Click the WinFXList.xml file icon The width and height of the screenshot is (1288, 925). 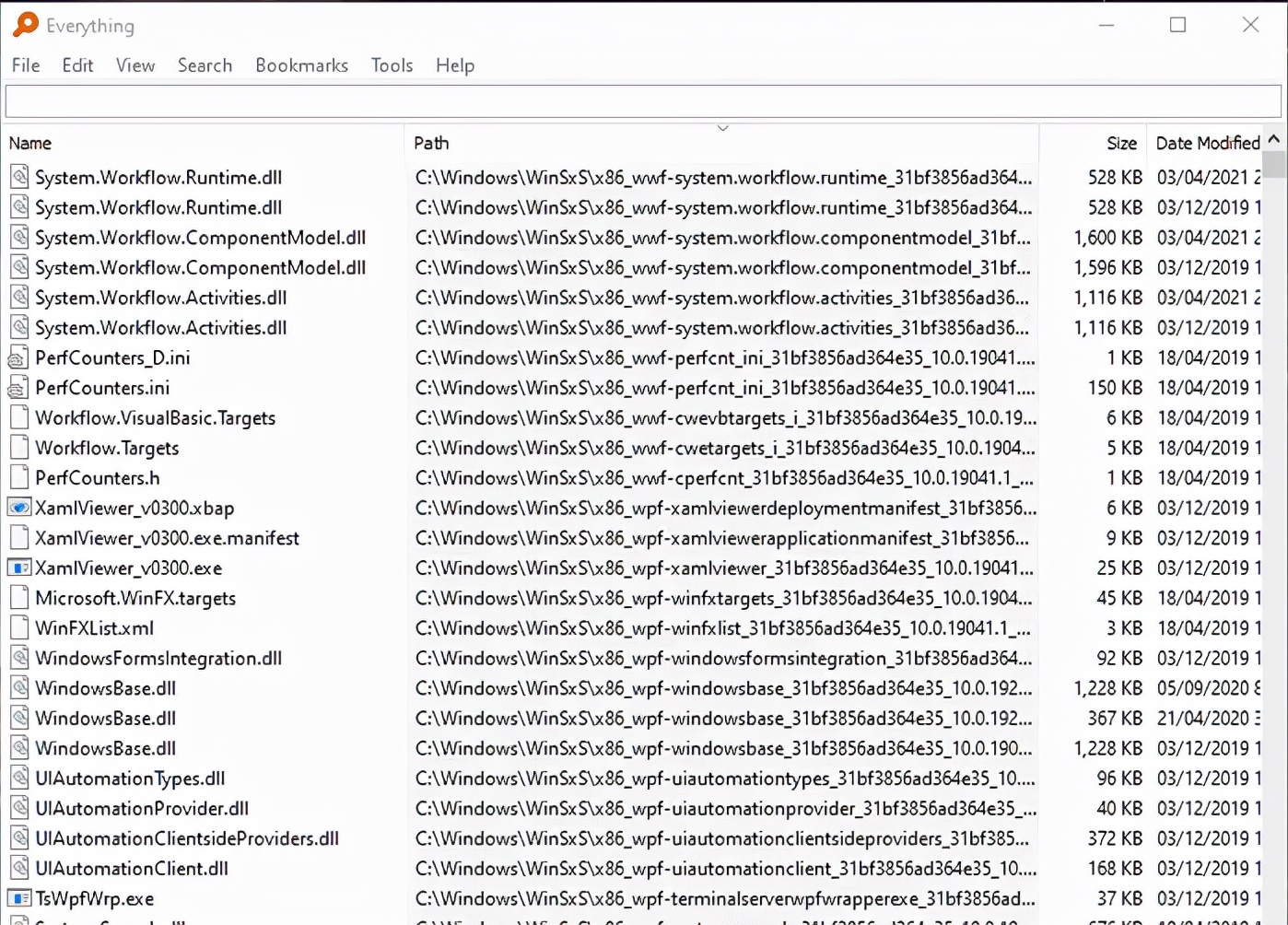pyautogui.click(x=19, y=627)
